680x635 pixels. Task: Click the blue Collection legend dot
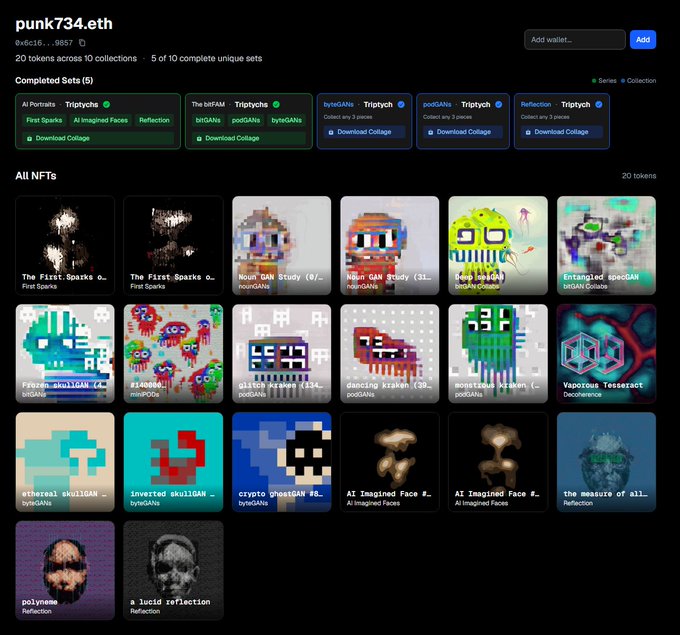[x=623, y=81]
